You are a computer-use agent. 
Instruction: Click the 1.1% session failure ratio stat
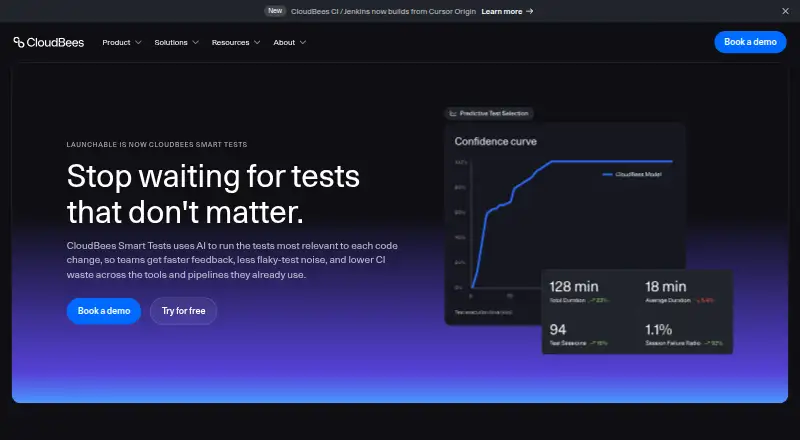(x=684, y=335)
